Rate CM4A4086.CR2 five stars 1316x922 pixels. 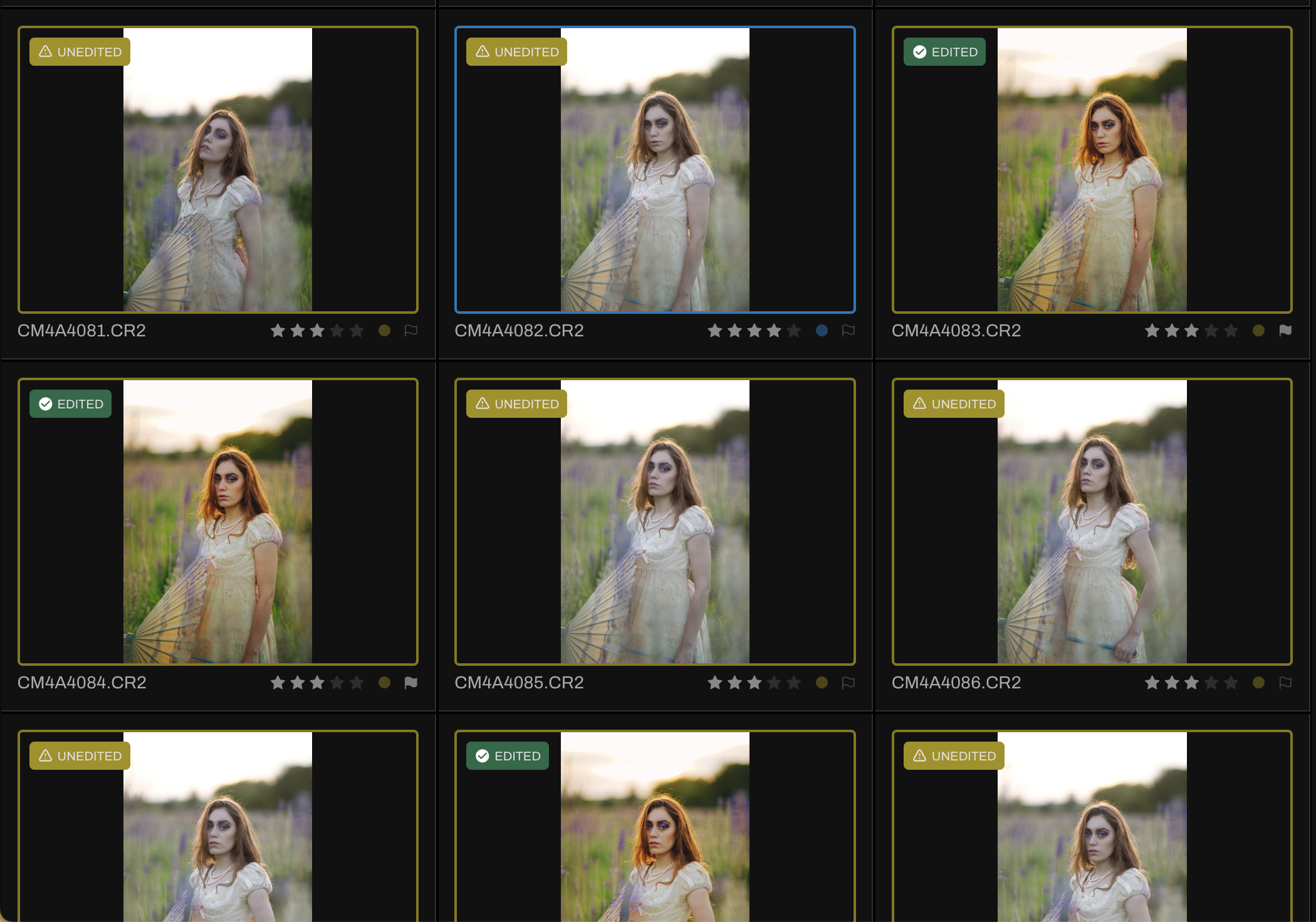1231,683
